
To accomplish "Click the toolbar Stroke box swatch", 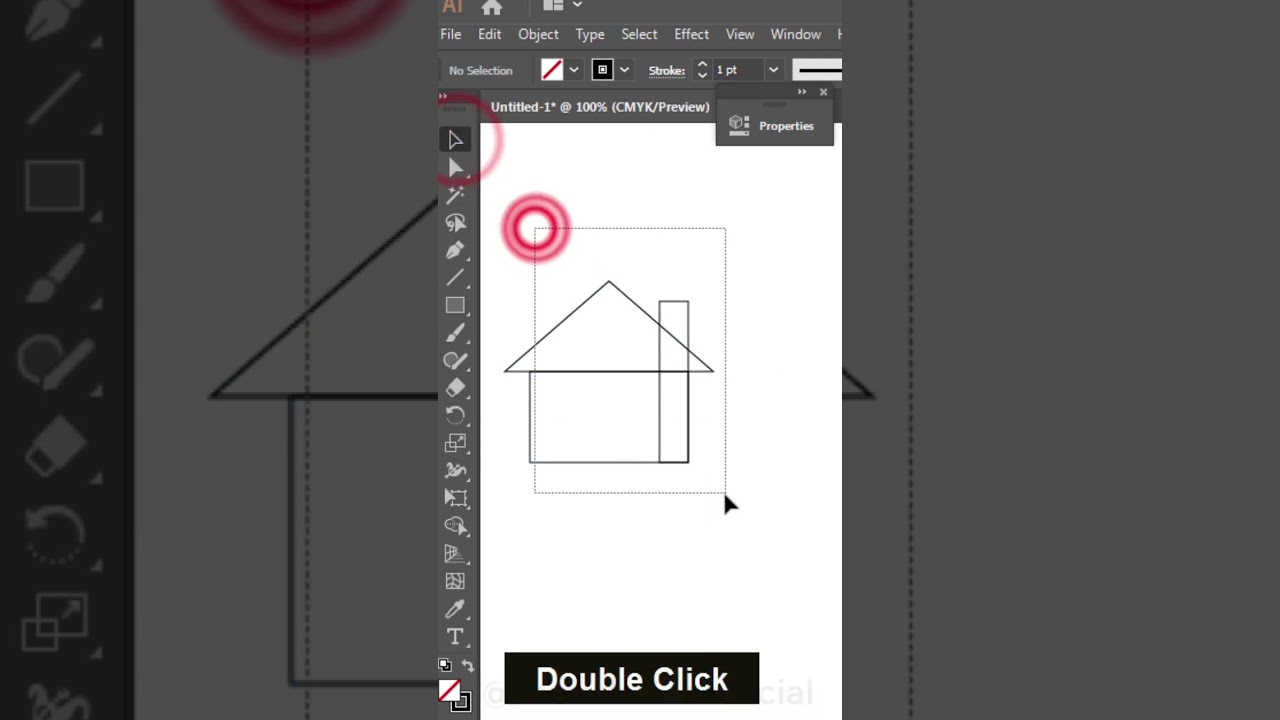I will point(461,703).
